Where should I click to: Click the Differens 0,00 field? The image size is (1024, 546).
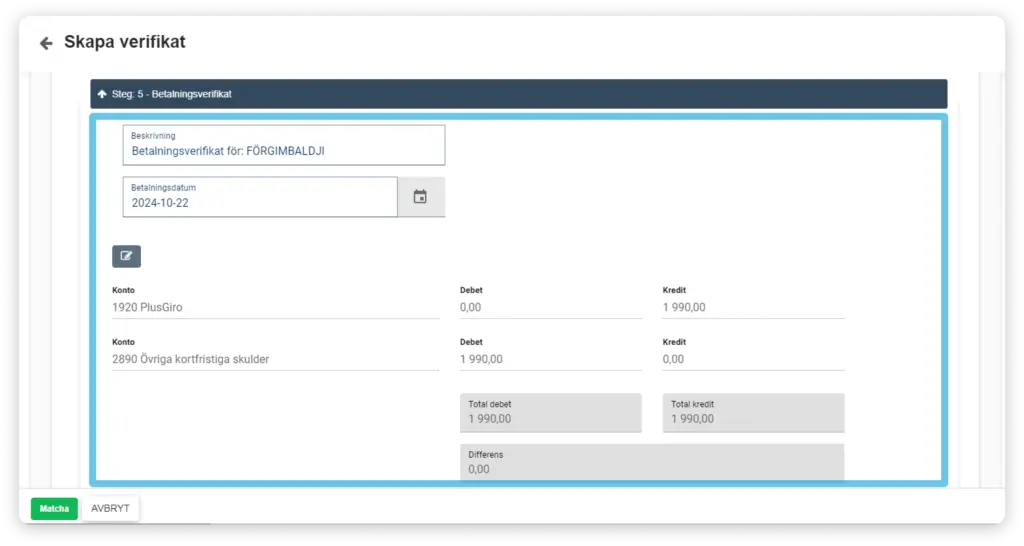pyautogui.click(x=652, y=462)
